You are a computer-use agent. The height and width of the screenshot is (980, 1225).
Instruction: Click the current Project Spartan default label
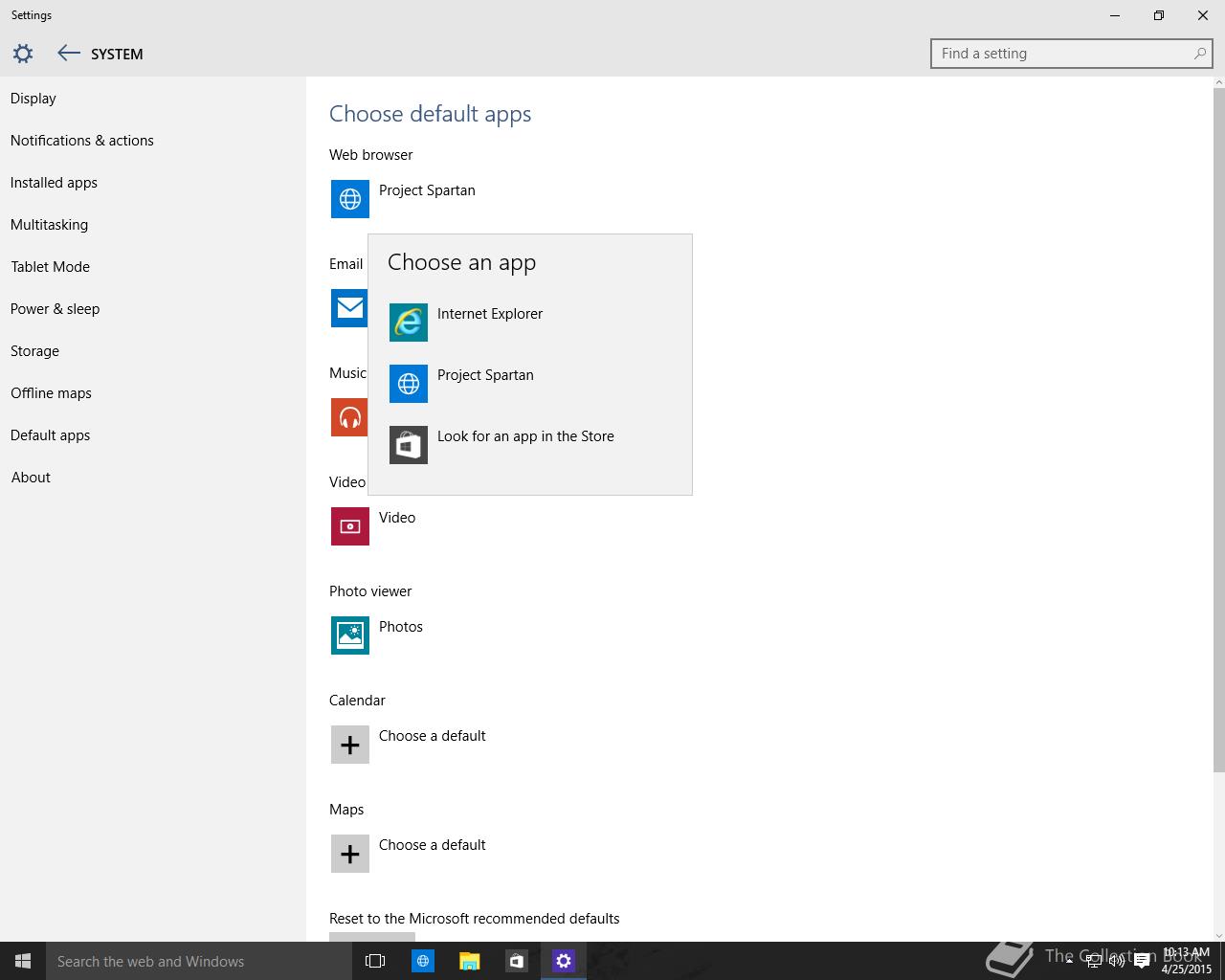(x=427, y=190)
